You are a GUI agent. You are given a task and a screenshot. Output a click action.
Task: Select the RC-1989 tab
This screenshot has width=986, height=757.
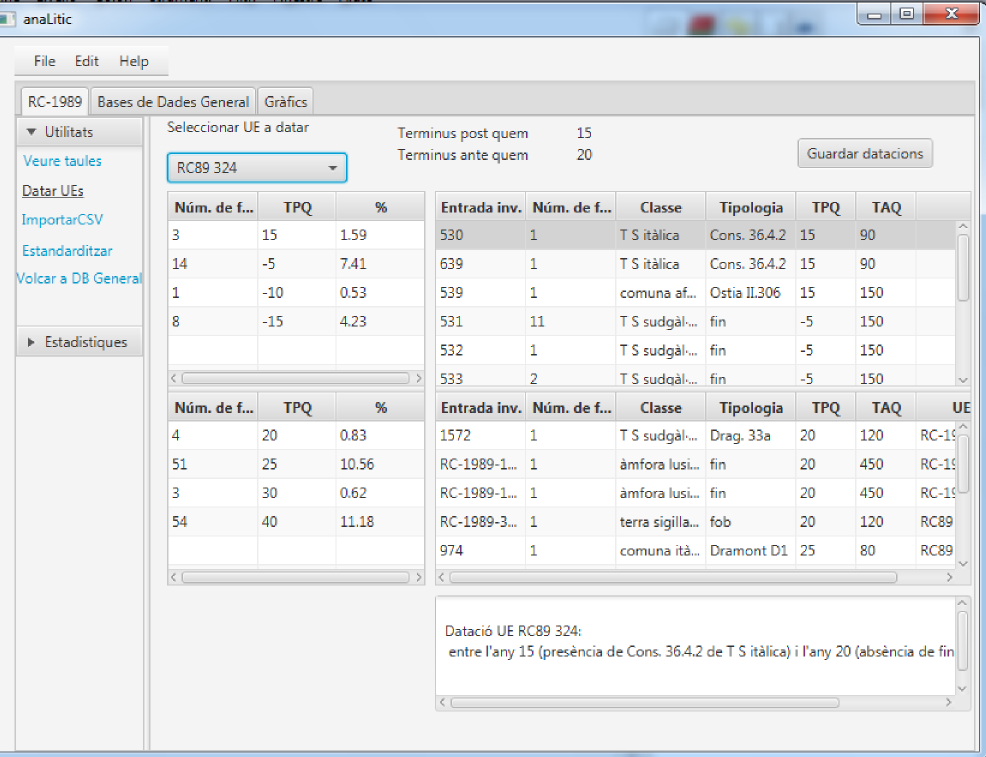pos(55,102)
